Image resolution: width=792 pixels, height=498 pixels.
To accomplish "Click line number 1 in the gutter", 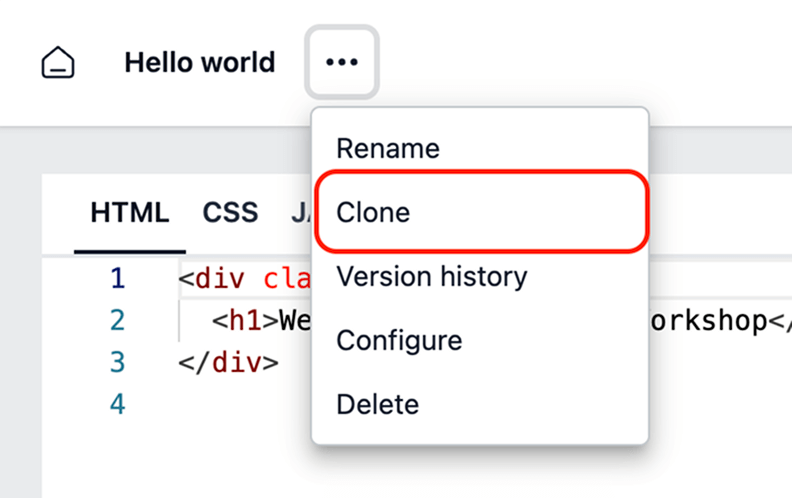I will 118,278.
